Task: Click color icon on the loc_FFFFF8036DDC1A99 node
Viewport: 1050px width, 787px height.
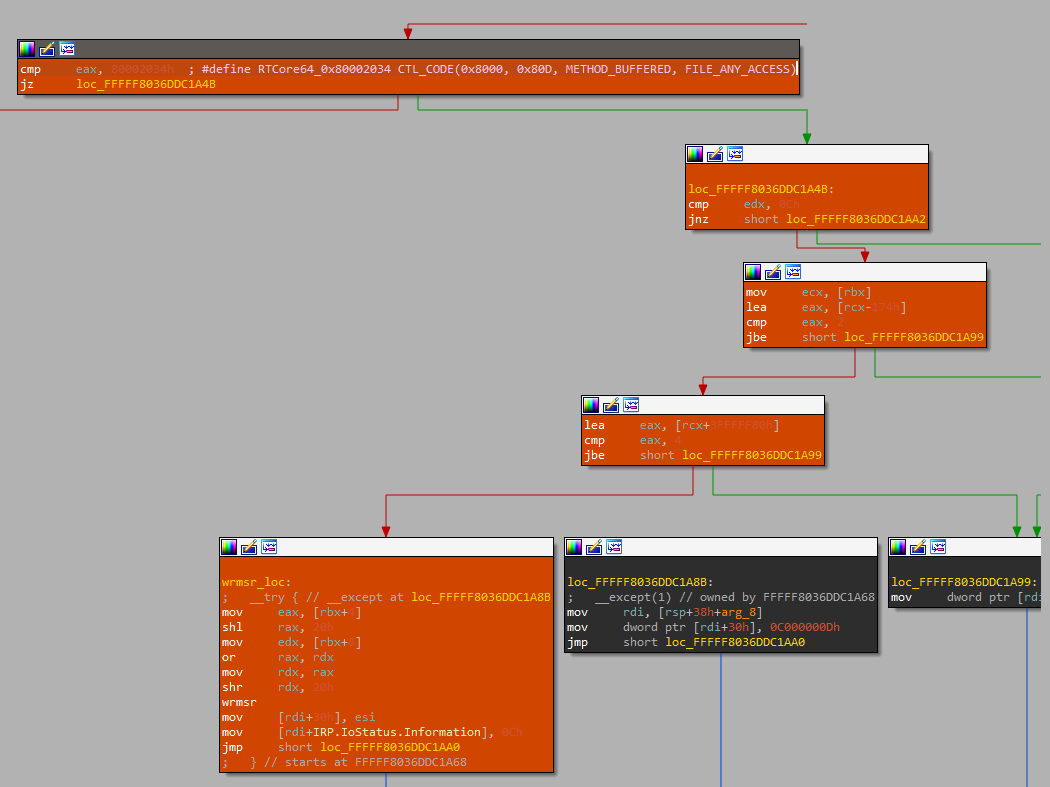Action: click(x=899, y=547)
